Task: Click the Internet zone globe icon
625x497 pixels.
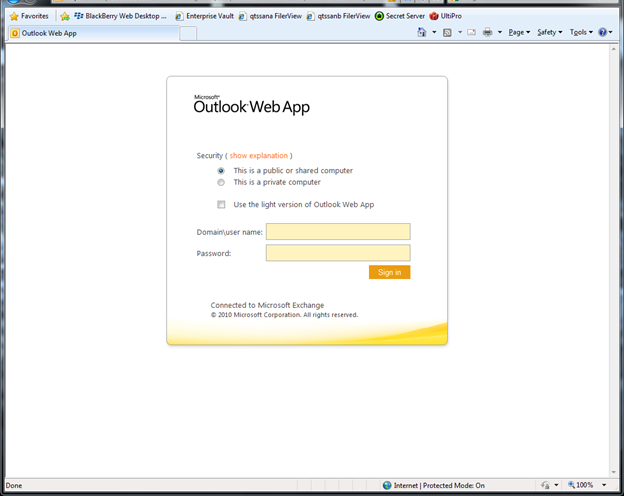Action: tap(387, 485)
